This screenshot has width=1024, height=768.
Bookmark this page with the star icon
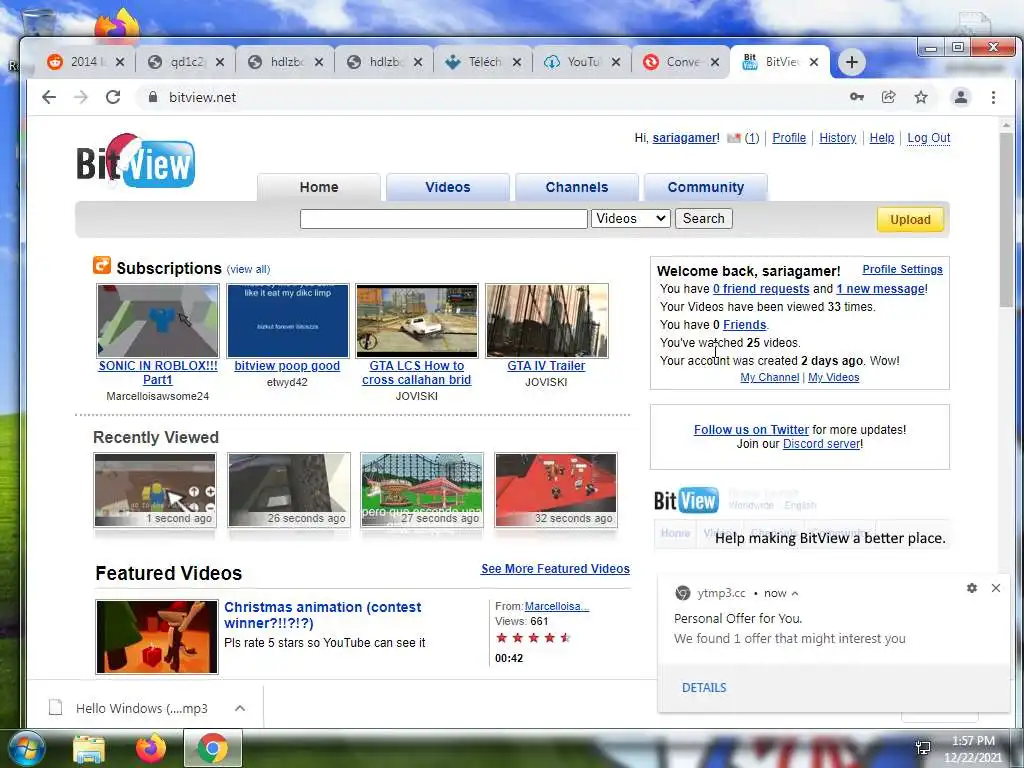click(921, 97)
